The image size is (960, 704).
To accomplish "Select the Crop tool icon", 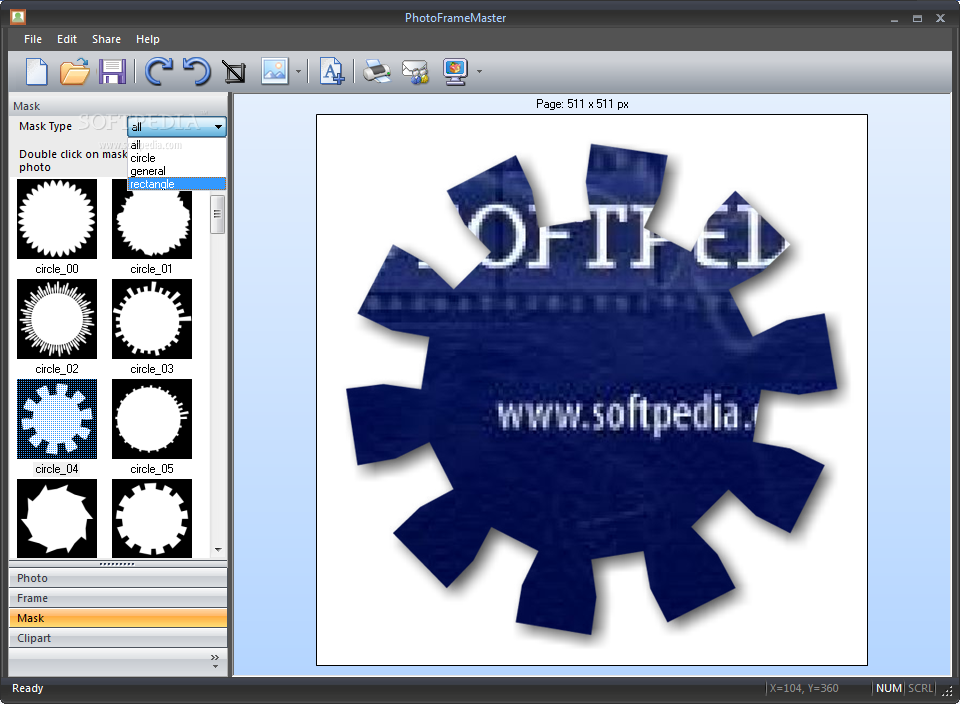I will [x=234, y=72].
